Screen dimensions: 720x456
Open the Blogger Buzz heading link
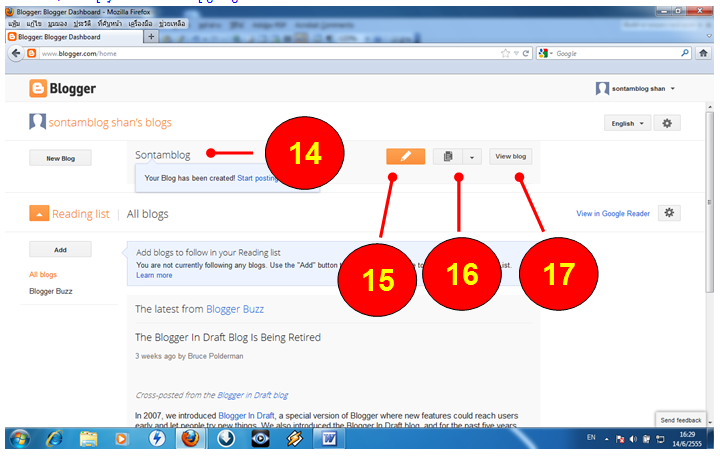tap(235, 309)
